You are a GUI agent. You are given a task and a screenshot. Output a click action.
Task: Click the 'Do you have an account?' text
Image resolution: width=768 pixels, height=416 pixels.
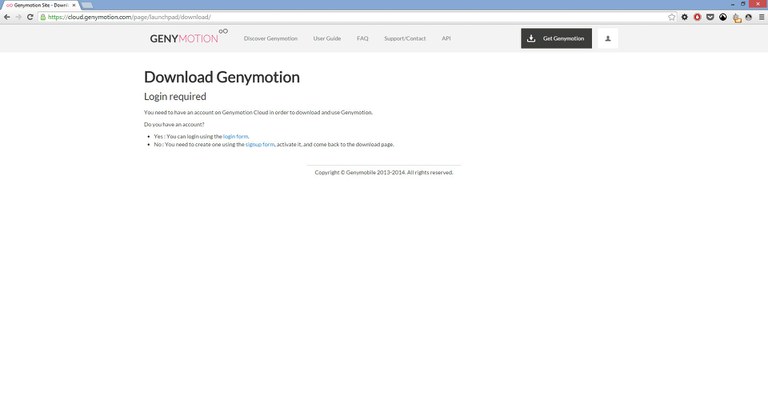pyautogui.click(x=174, y=124)
